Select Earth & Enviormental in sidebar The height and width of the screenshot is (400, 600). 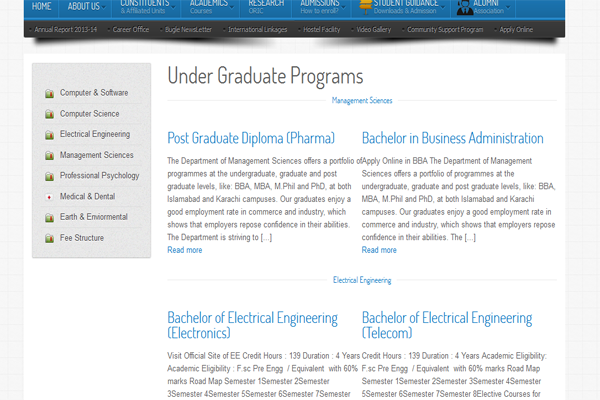[x=94, y=217]
